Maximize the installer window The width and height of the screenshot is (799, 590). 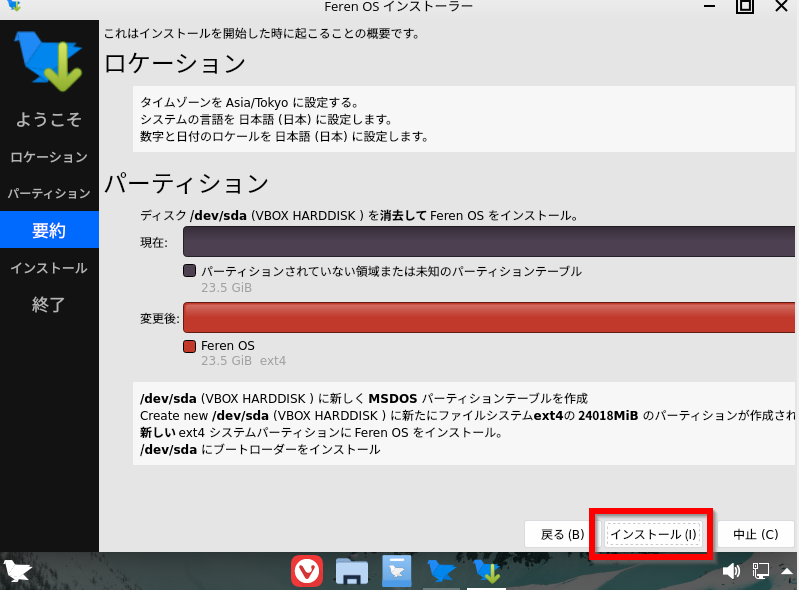[x=744, y=6]
